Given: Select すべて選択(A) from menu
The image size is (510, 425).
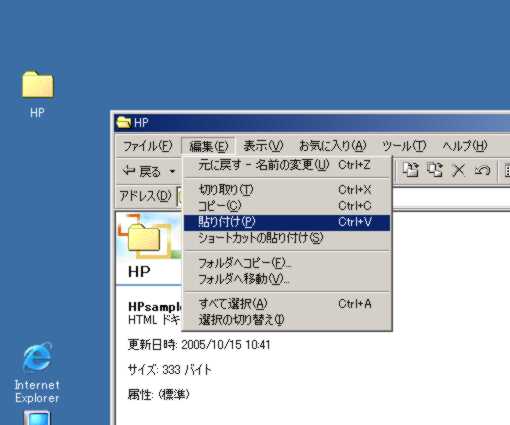Looking at the screenshot, I should [287, 304].
